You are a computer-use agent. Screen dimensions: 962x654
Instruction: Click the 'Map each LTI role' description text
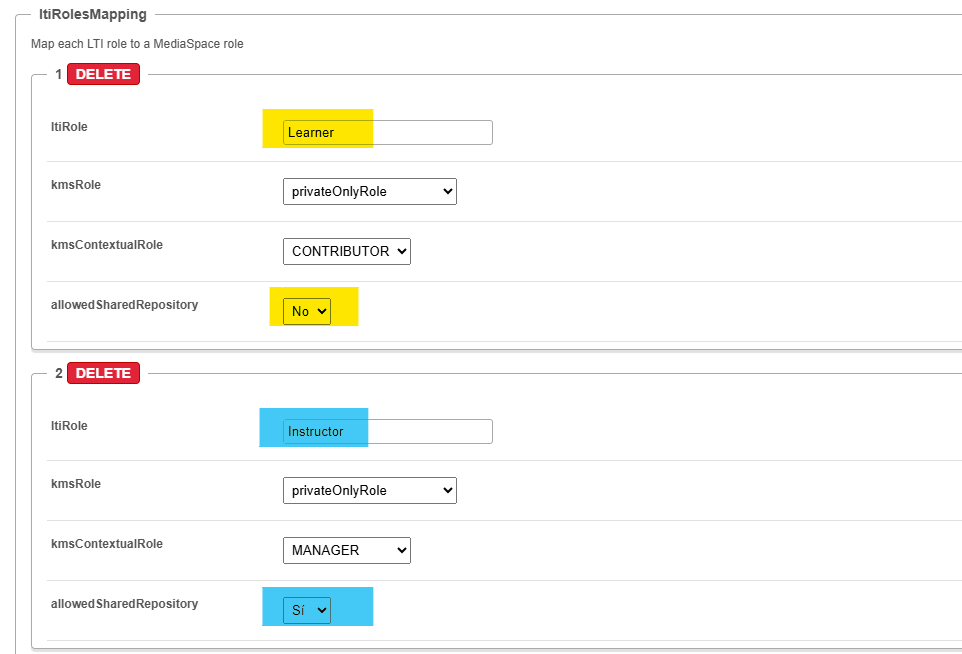tap(137, 44)
